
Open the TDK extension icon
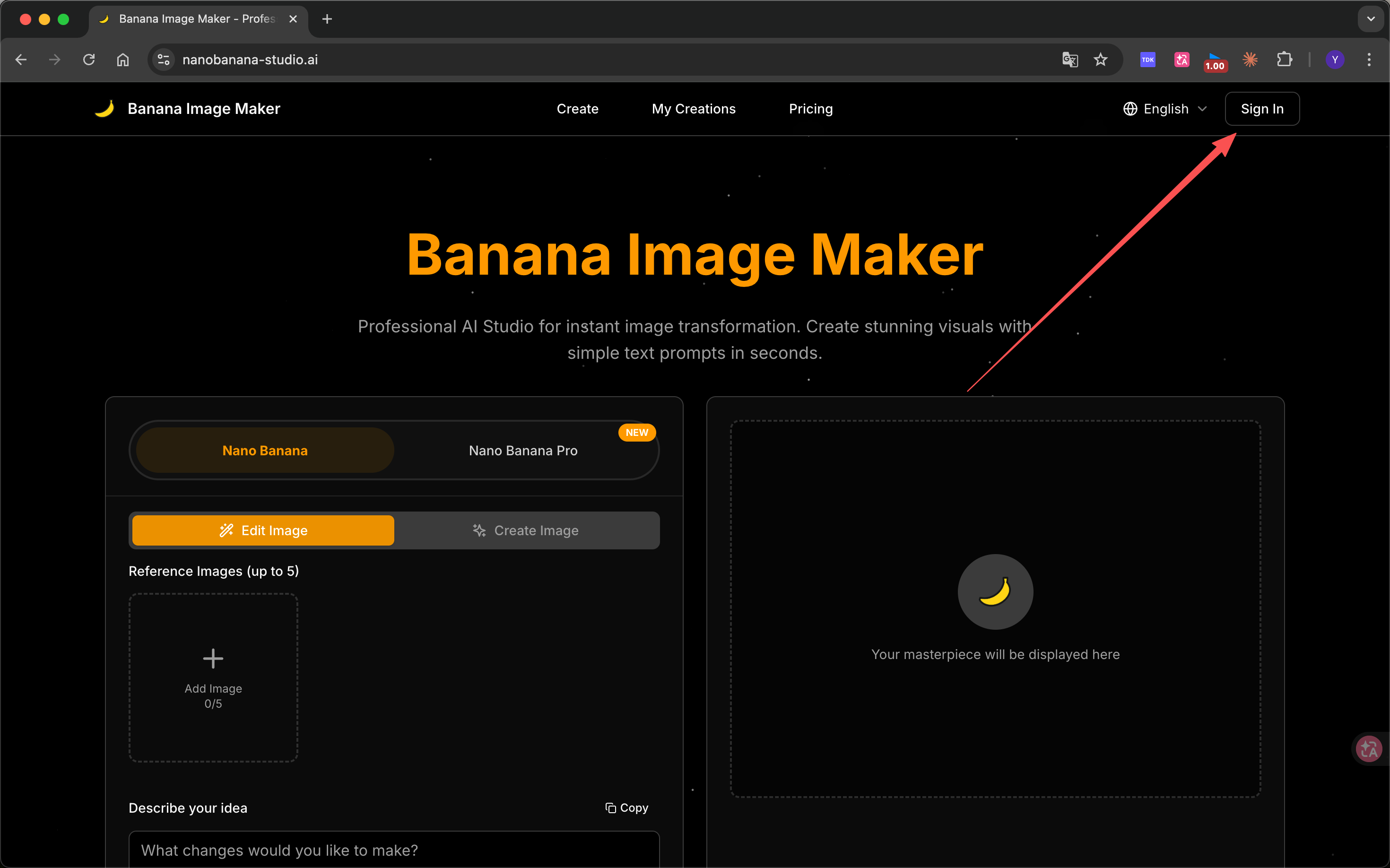(1147, 60)
